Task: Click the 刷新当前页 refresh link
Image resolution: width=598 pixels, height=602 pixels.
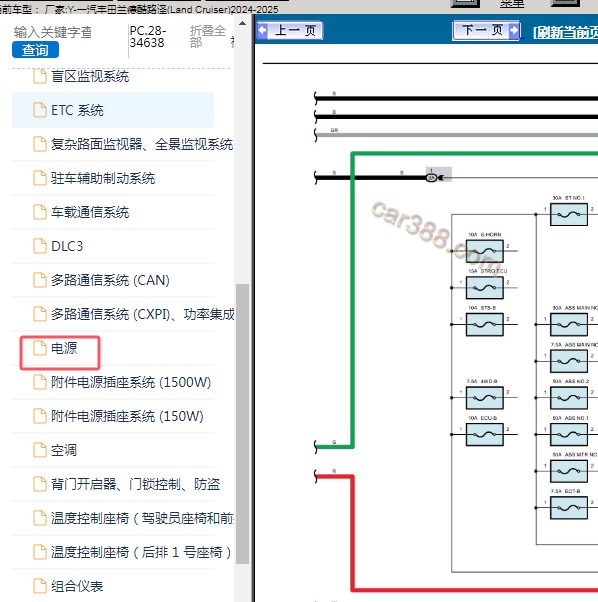Action: (565, 32)
